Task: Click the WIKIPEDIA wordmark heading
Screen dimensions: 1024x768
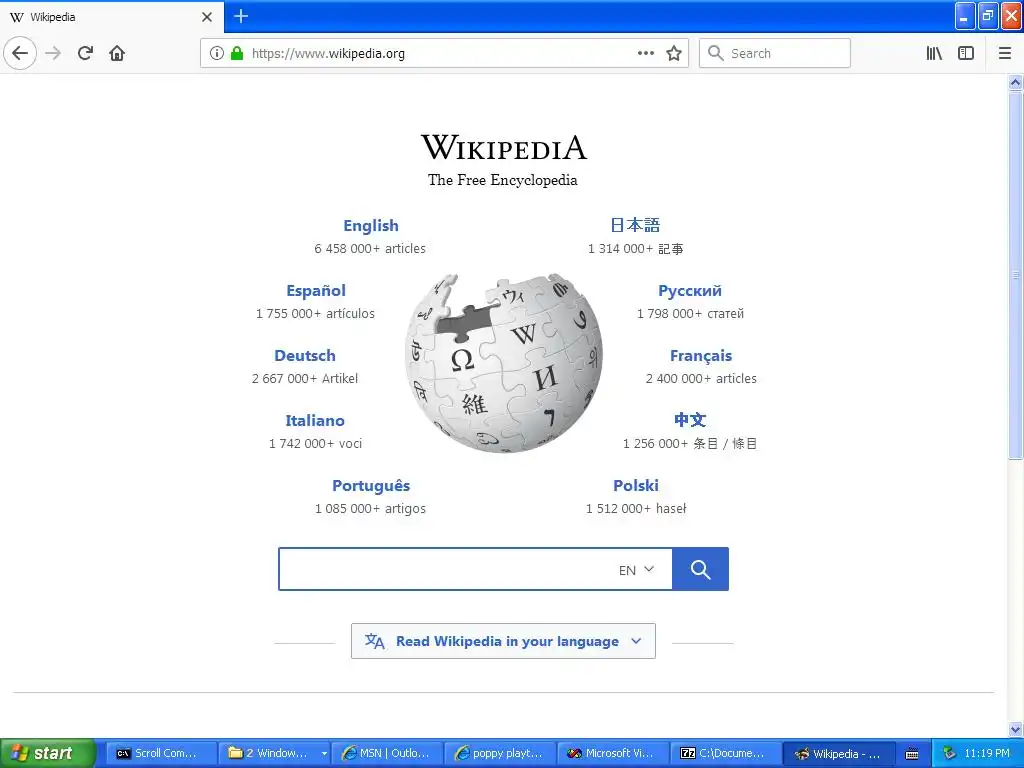Action: (x=504, y=147)
